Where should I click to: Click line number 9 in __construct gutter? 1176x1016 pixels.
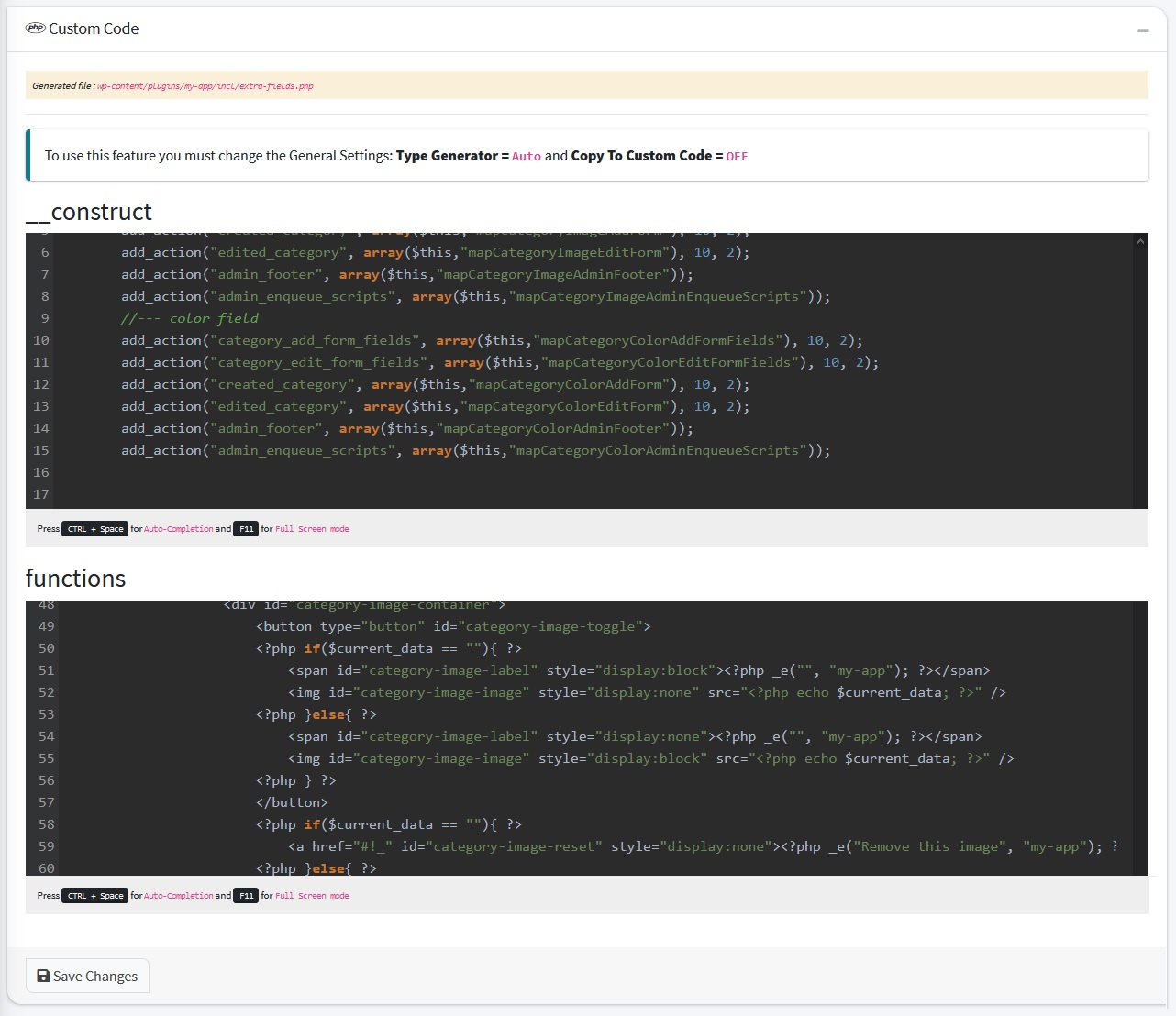click(x=45, y=318)
